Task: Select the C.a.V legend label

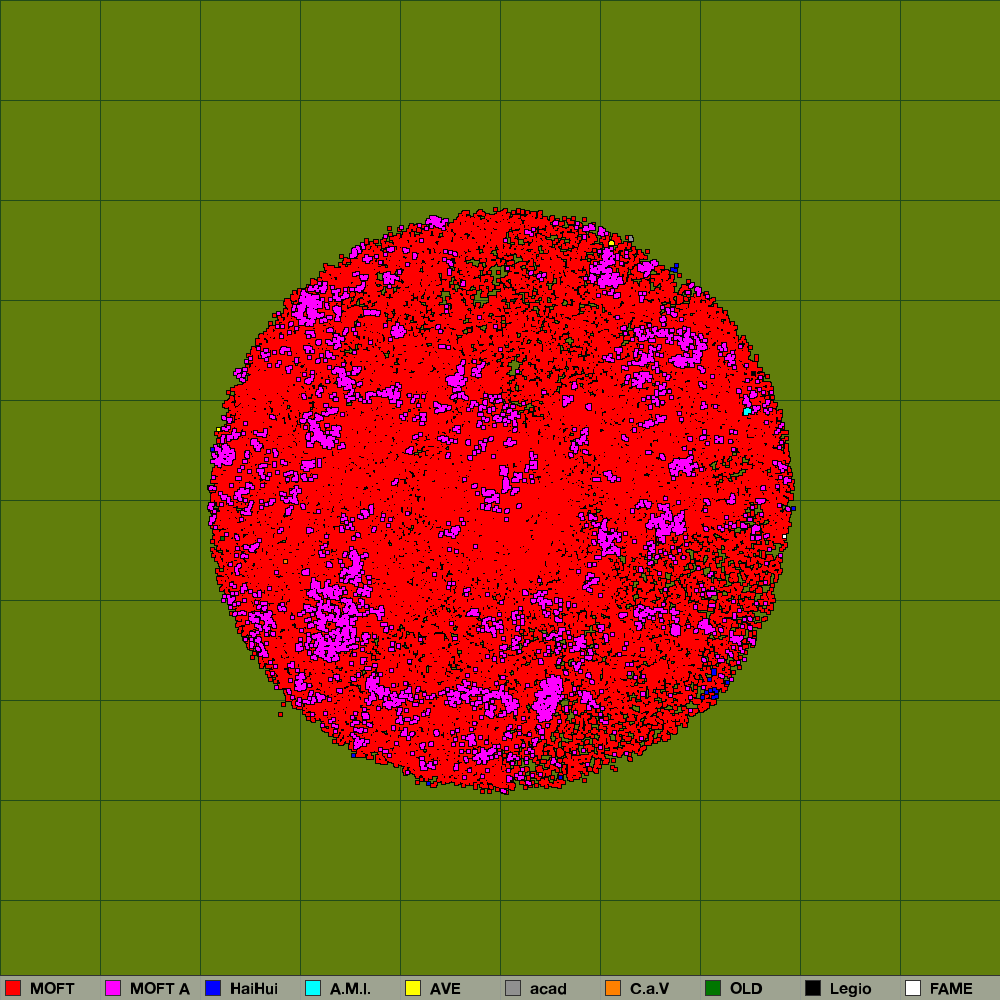Action: tap(649, 989)
